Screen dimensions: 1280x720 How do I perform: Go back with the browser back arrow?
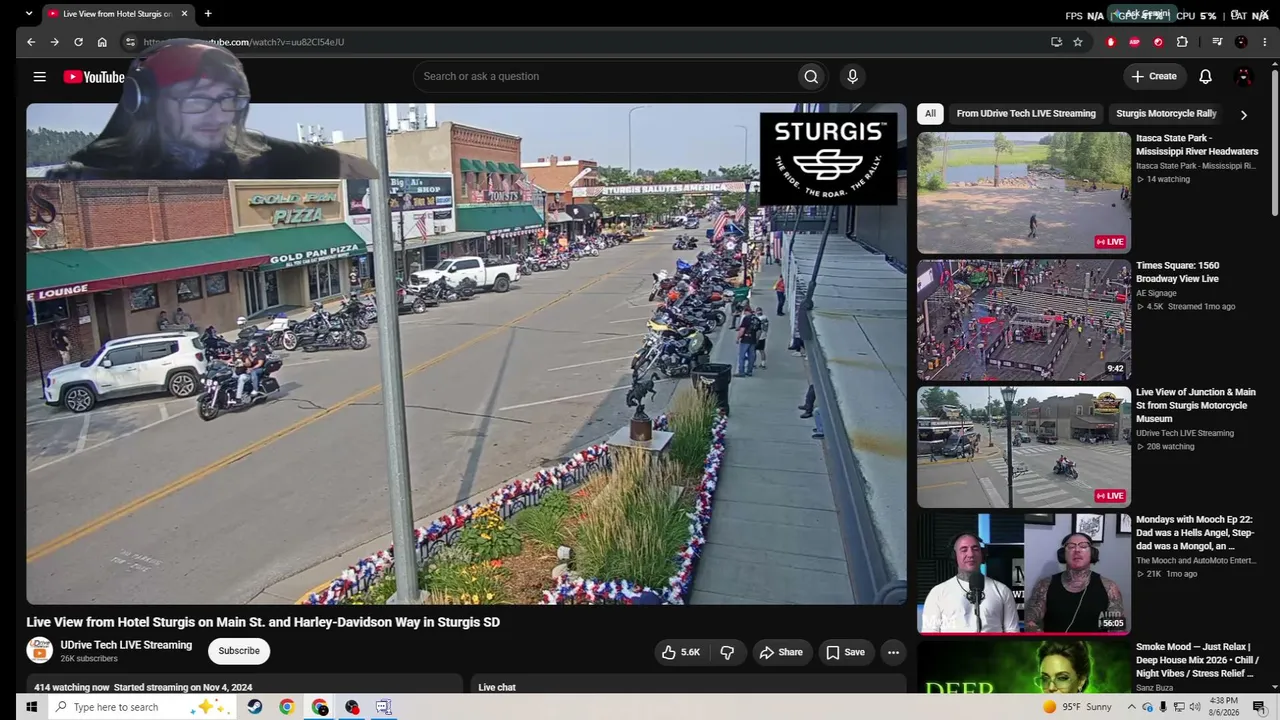[x=31, y=42]
